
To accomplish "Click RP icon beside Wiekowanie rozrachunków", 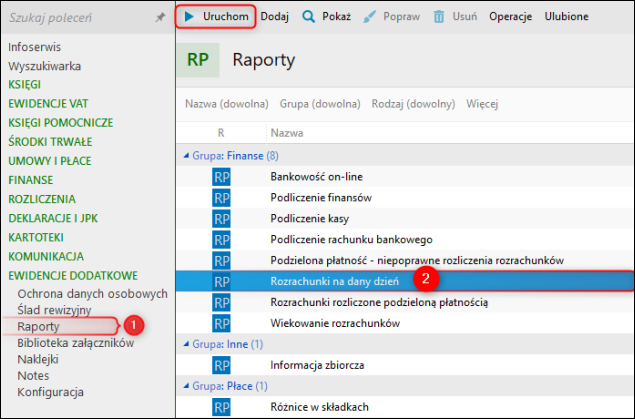I will (x=221, y=323).
